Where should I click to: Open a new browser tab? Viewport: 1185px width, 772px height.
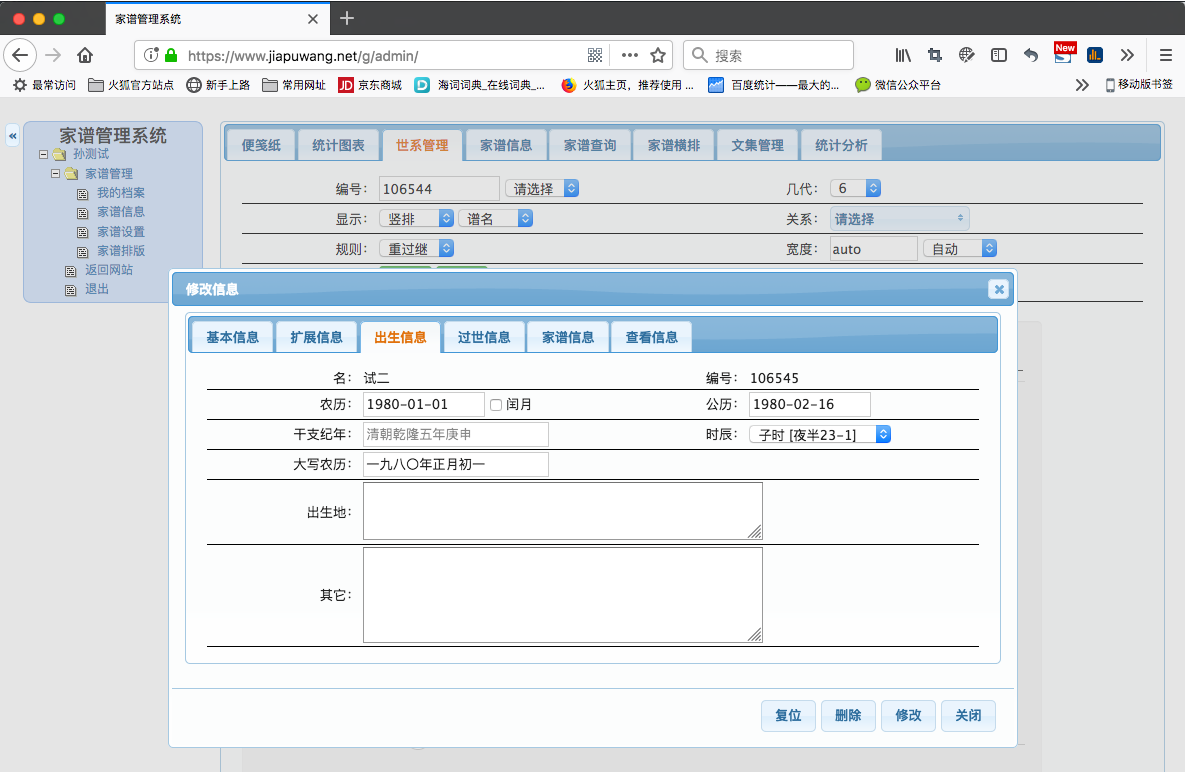[347, 18]
